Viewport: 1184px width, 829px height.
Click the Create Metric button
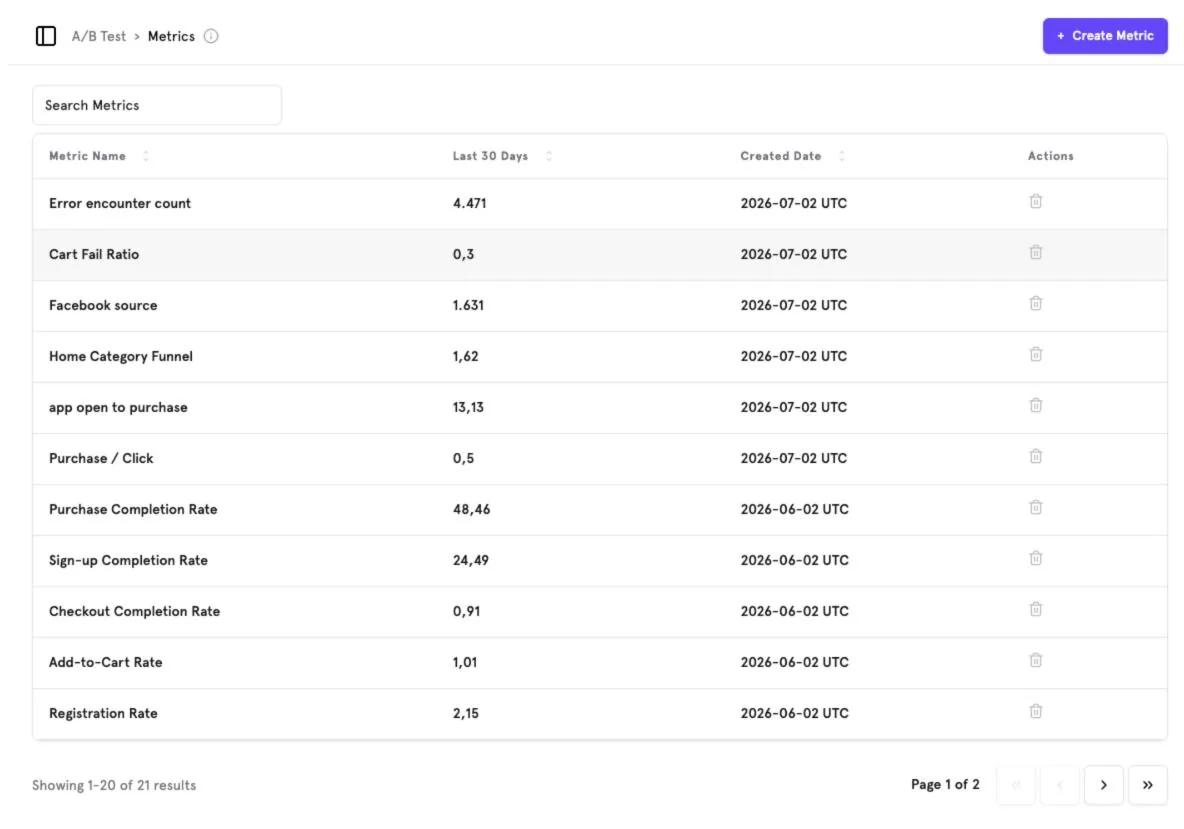[x=1105, y=35]
